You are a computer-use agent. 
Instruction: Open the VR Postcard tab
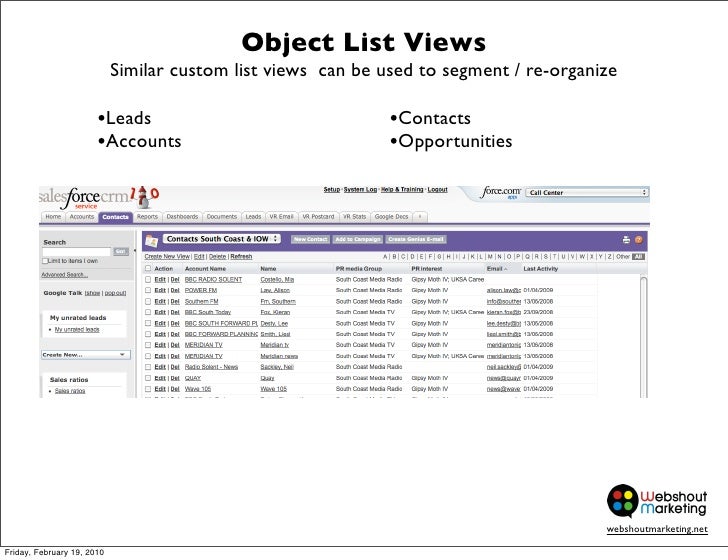[x=318, y=217]
